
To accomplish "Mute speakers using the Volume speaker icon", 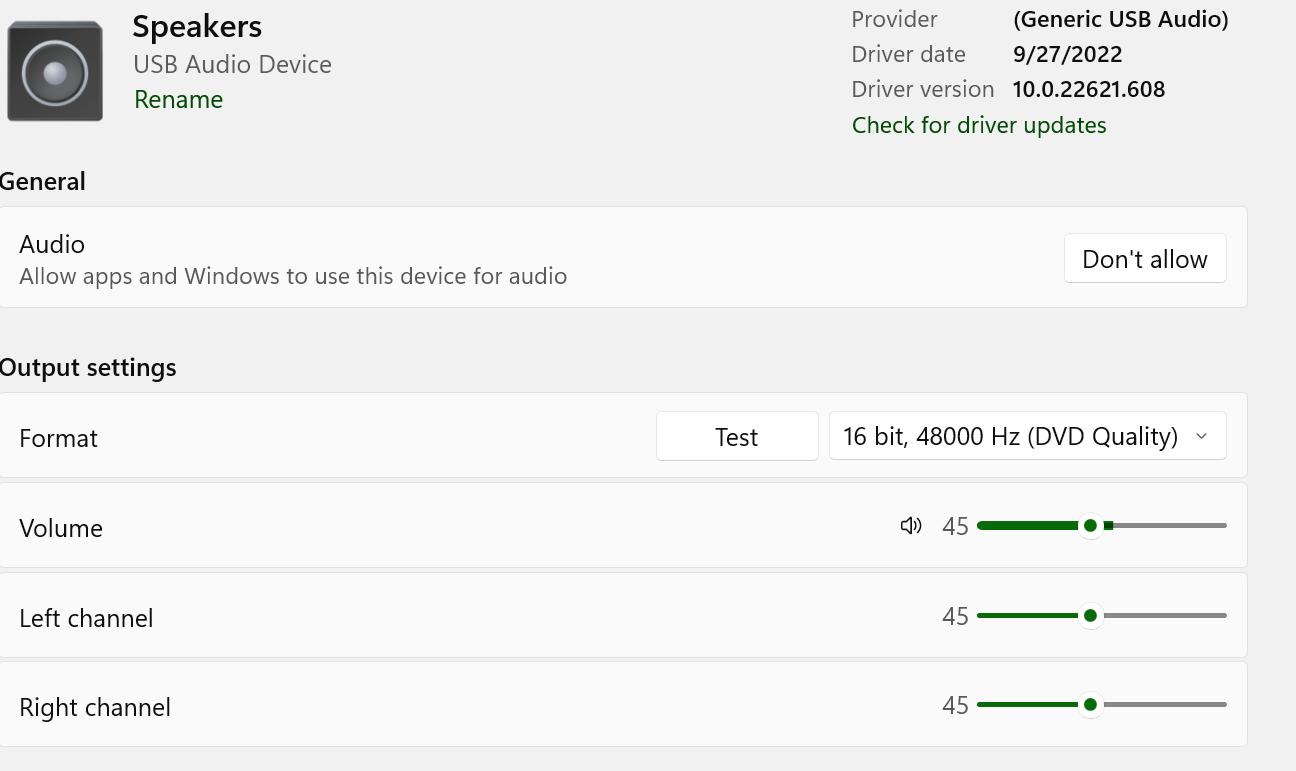I will (x=910, y=526).
